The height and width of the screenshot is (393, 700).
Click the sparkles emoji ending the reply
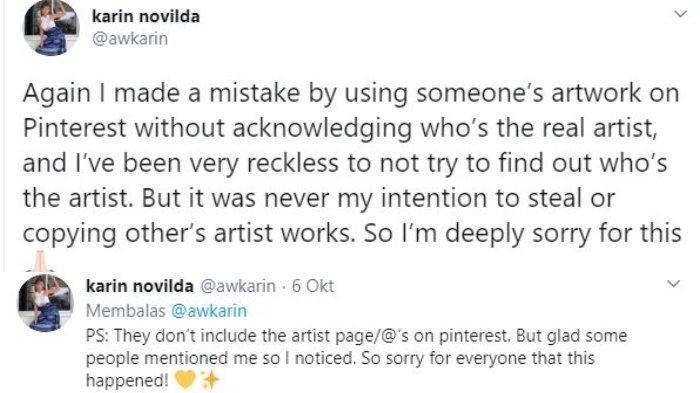[210, 380]
